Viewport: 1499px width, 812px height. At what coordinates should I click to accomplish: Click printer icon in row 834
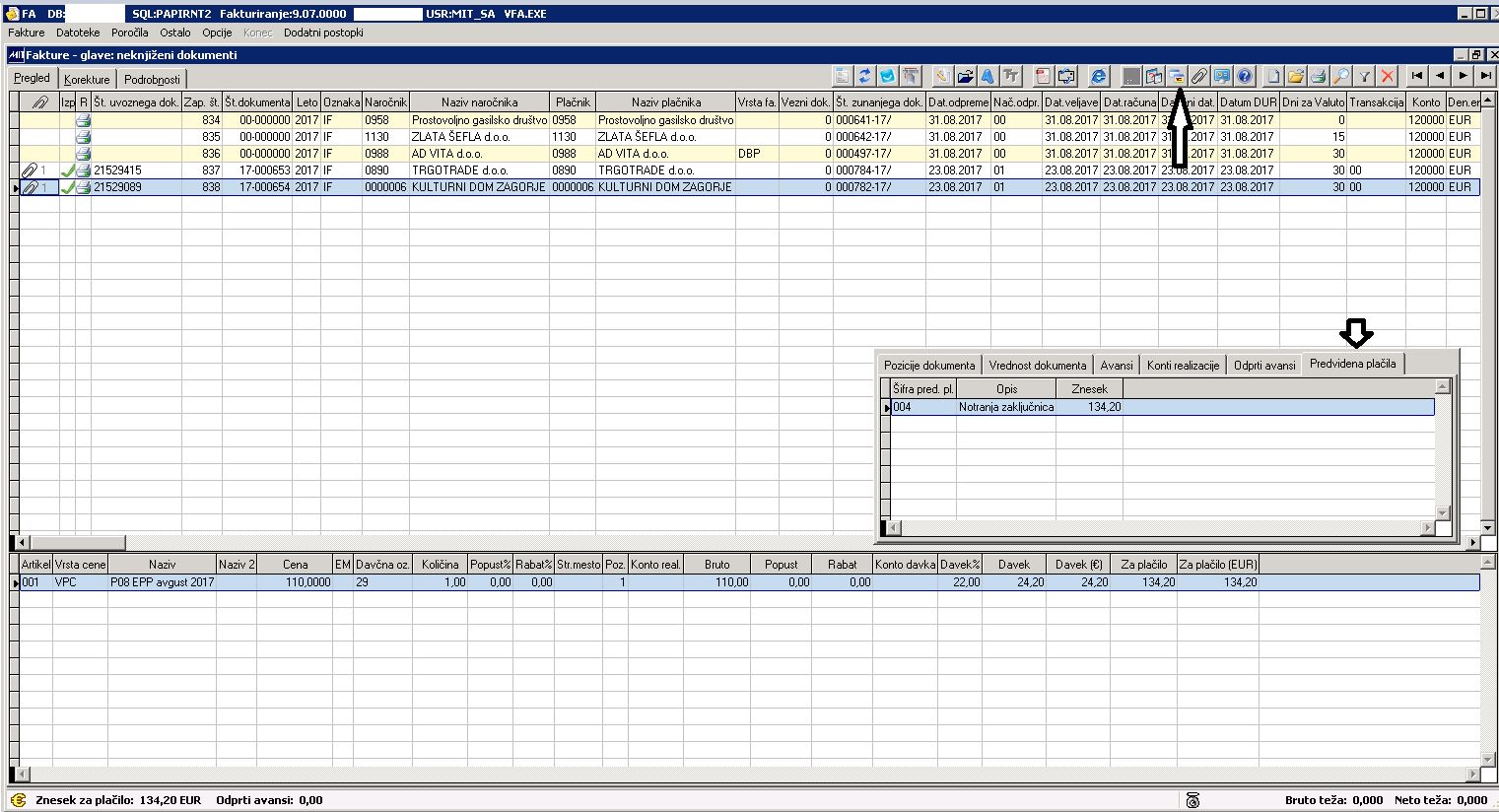(x=84, y=120)
